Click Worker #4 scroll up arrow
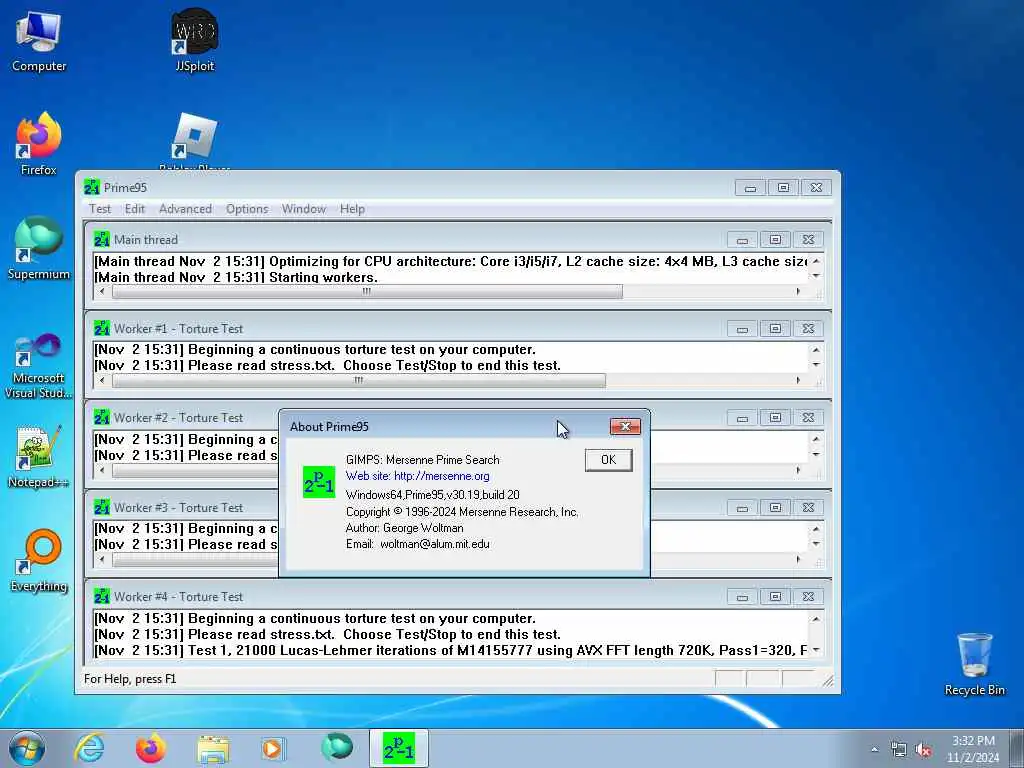1024x768 pixels. pyautogui.click(x=816, y=618)
